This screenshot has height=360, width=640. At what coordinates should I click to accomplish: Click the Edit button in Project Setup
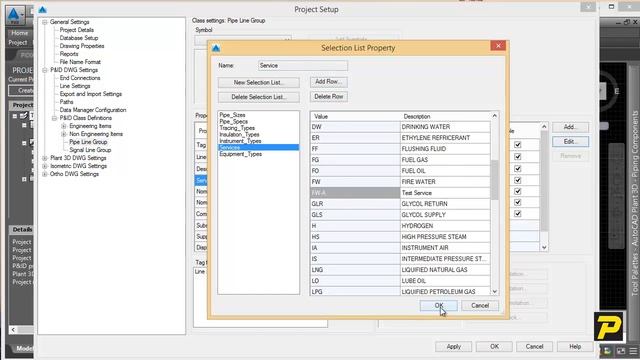click(x=570, y=142)
